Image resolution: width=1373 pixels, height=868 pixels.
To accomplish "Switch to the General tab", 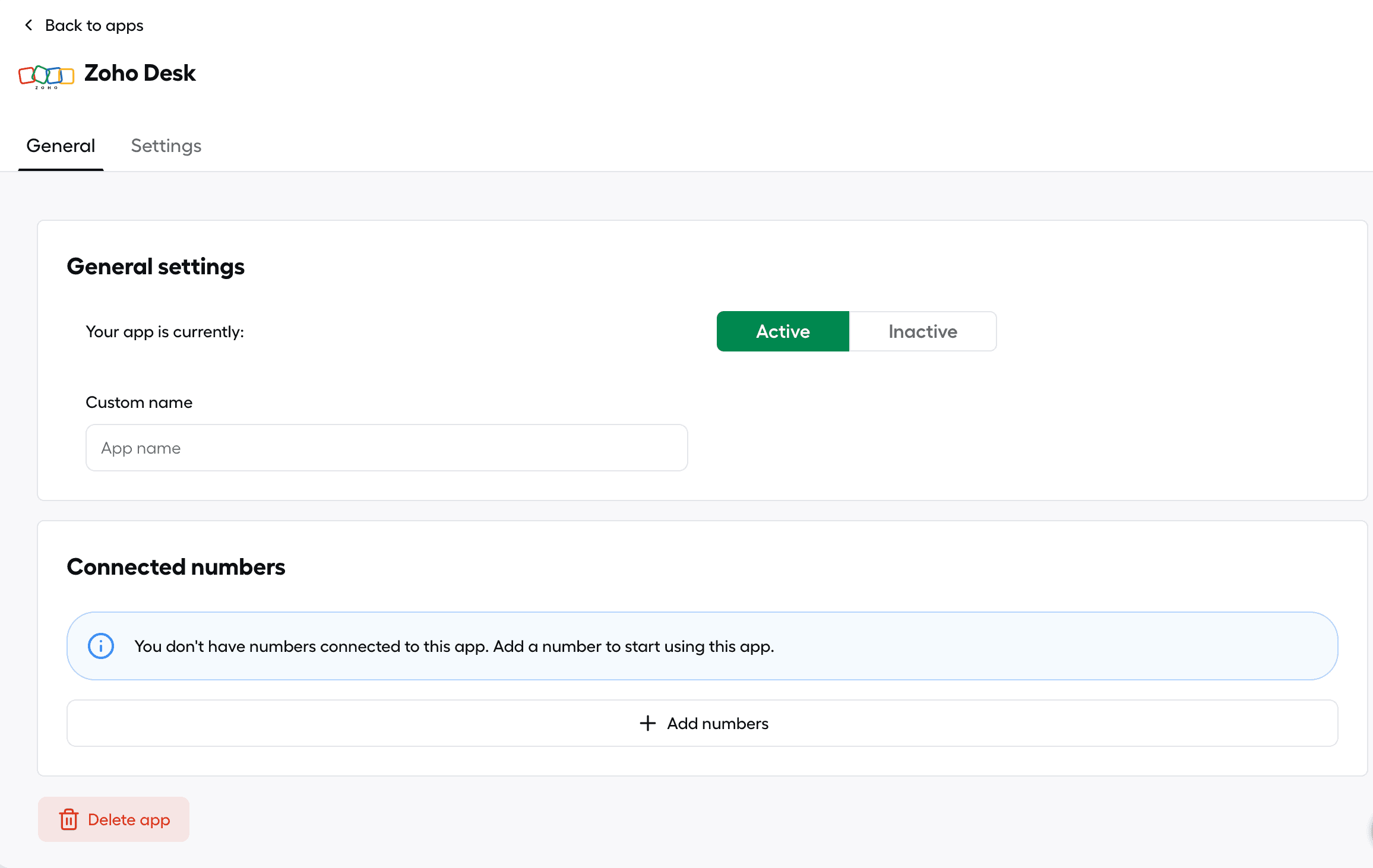I will pos(61,145).
